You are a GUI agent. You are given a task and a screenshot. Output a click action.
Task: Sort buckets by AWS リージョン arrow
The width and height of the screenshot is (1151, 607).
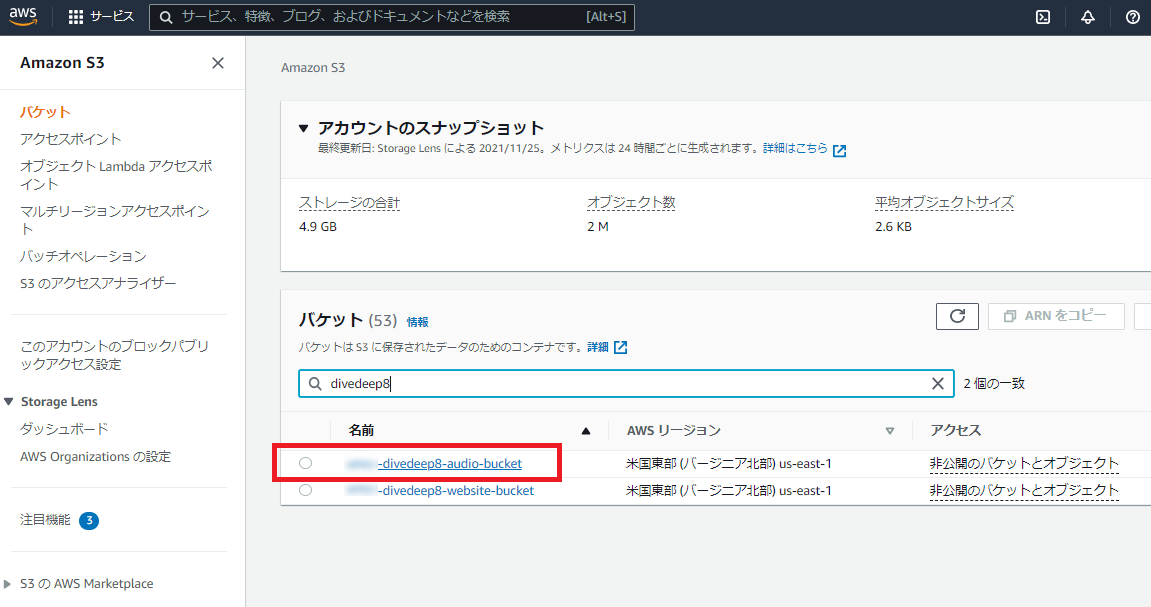tap(890, 431)
